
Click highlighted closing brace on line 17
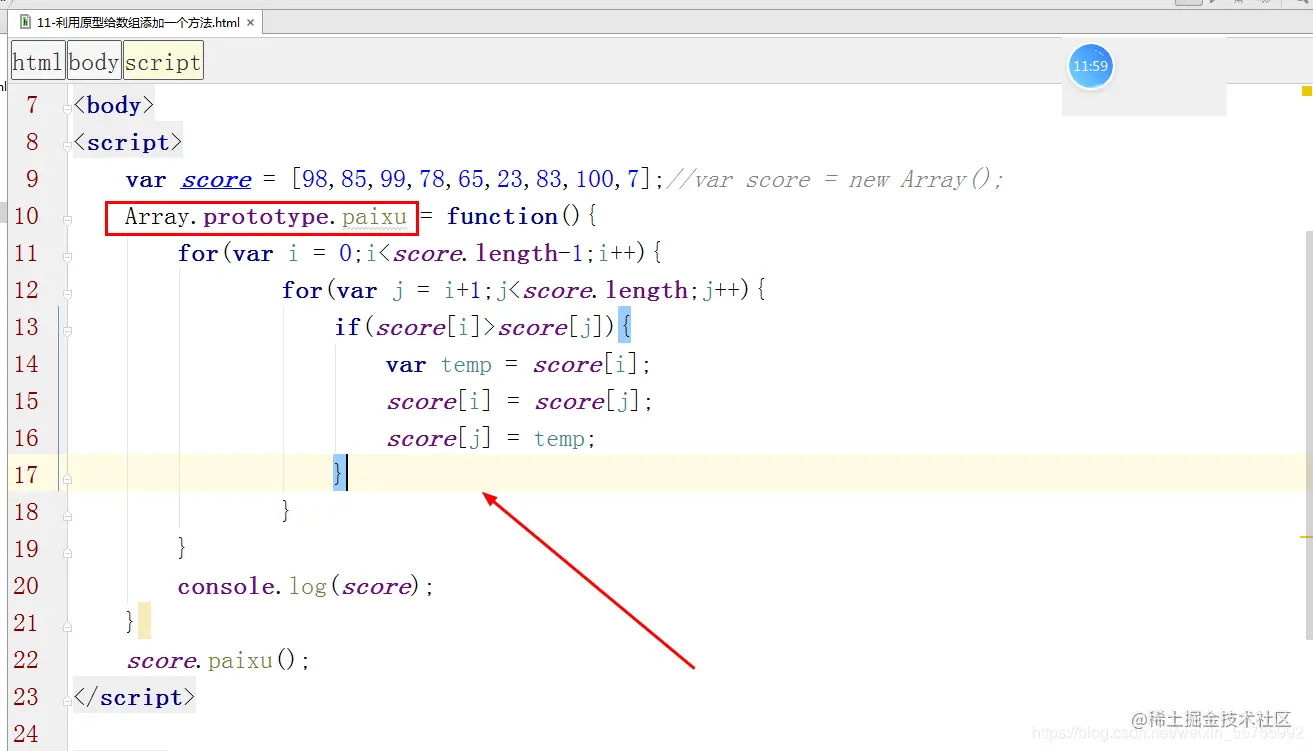tap(340, 473)
